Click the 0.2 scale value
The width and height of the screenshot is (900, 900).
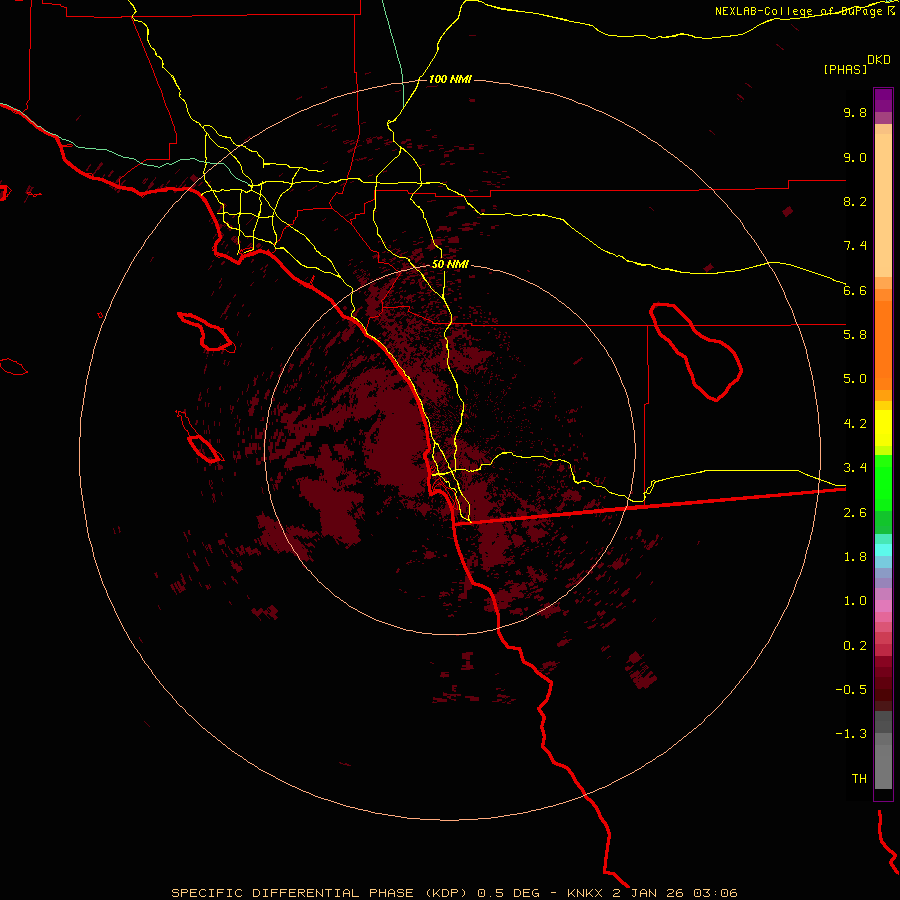[855, 646]
